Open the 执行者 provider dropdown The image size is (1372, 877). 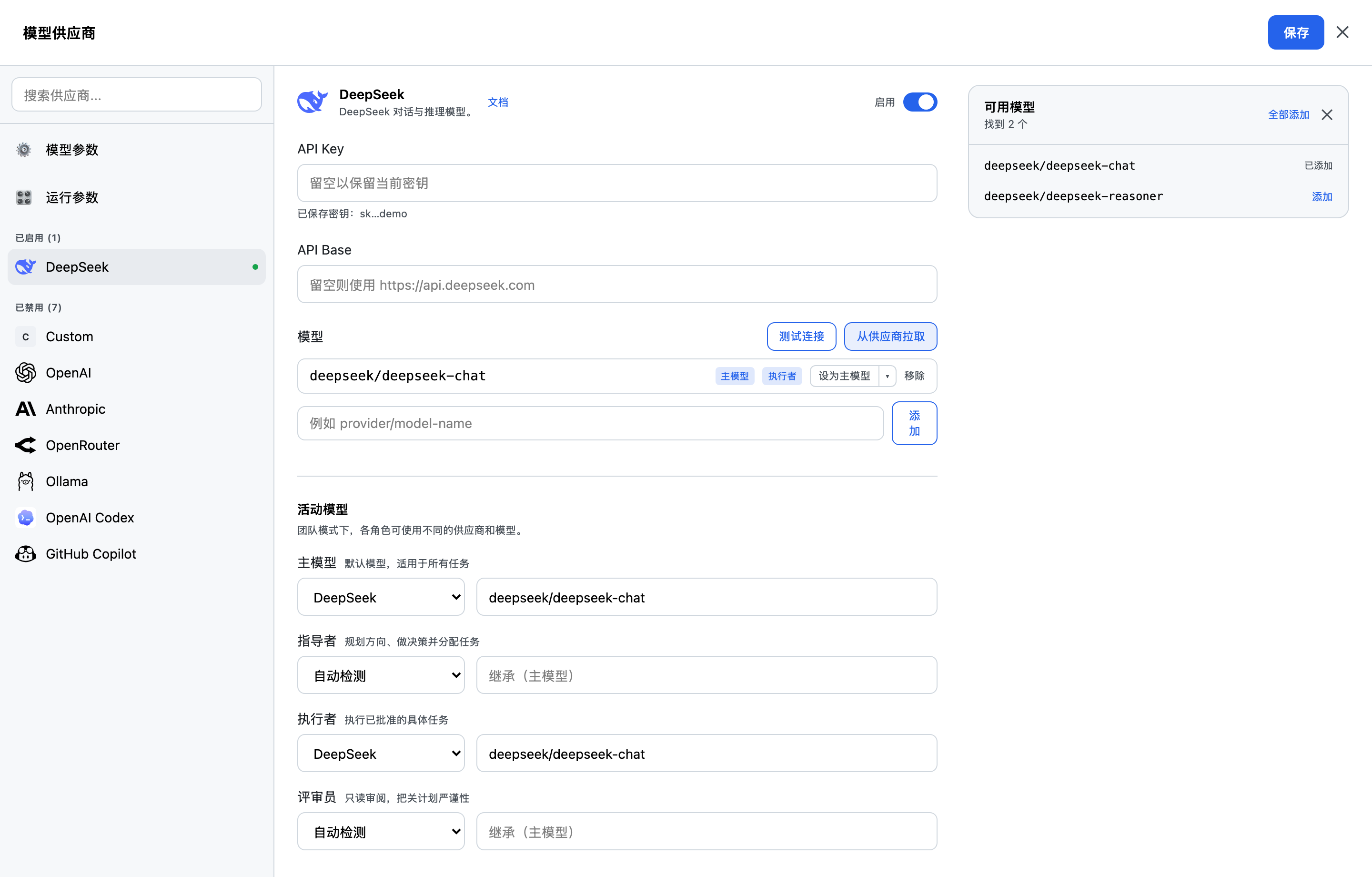click(x=381, y=753)
